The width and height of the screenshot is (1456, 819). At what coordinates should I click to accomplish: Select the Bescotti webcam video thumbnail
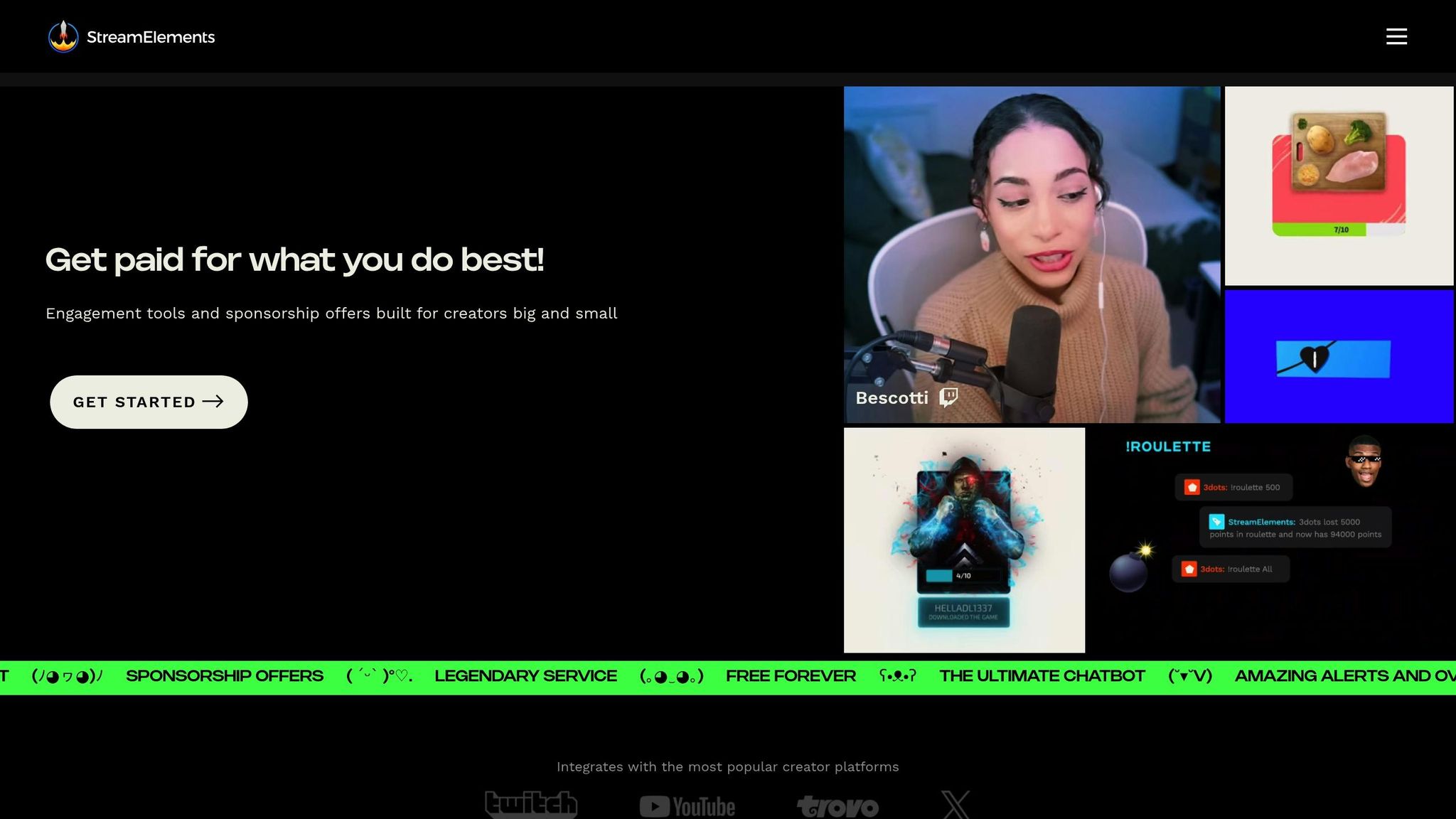[1032, 256]
